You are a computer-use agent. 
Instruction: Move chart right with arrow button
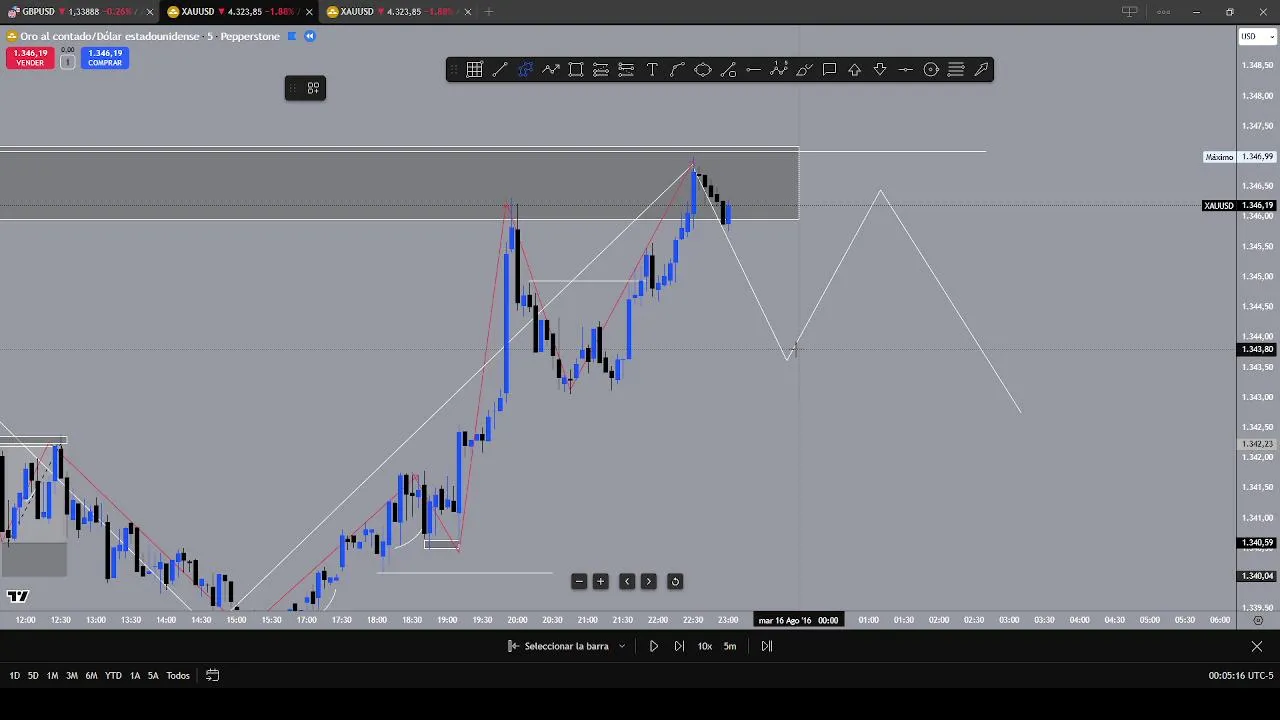click(648, 581)
